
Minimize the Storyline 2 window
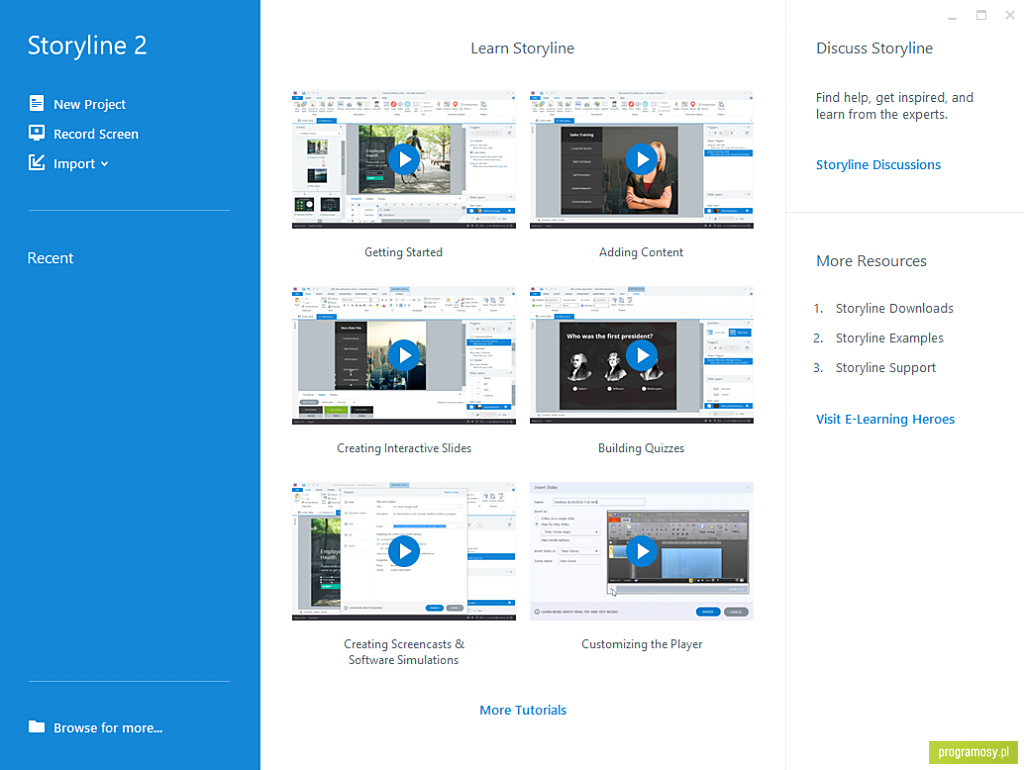[x=952, y=16]
